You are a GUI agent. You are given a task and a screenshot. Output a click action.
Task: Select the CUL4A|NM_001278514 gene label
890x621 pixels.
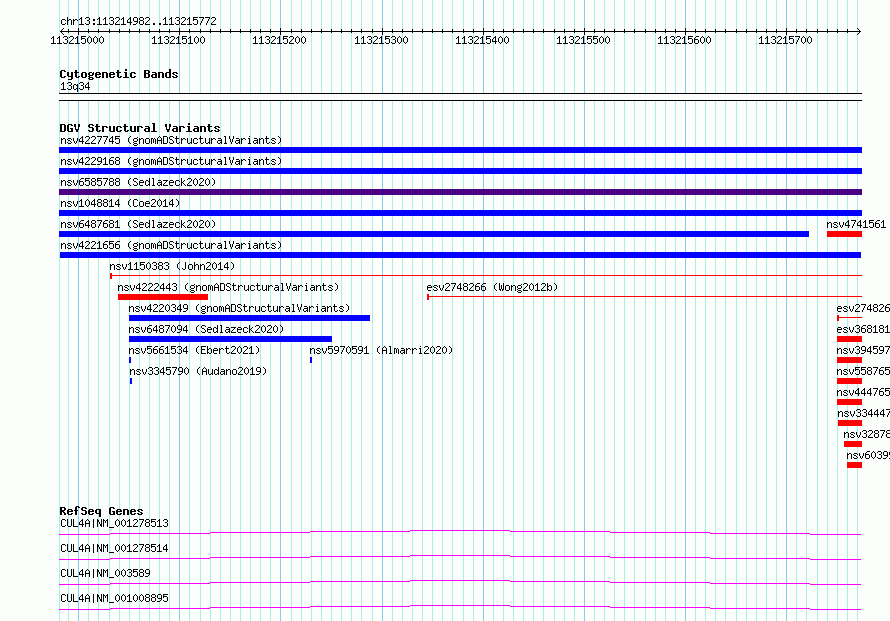(114, 548)
